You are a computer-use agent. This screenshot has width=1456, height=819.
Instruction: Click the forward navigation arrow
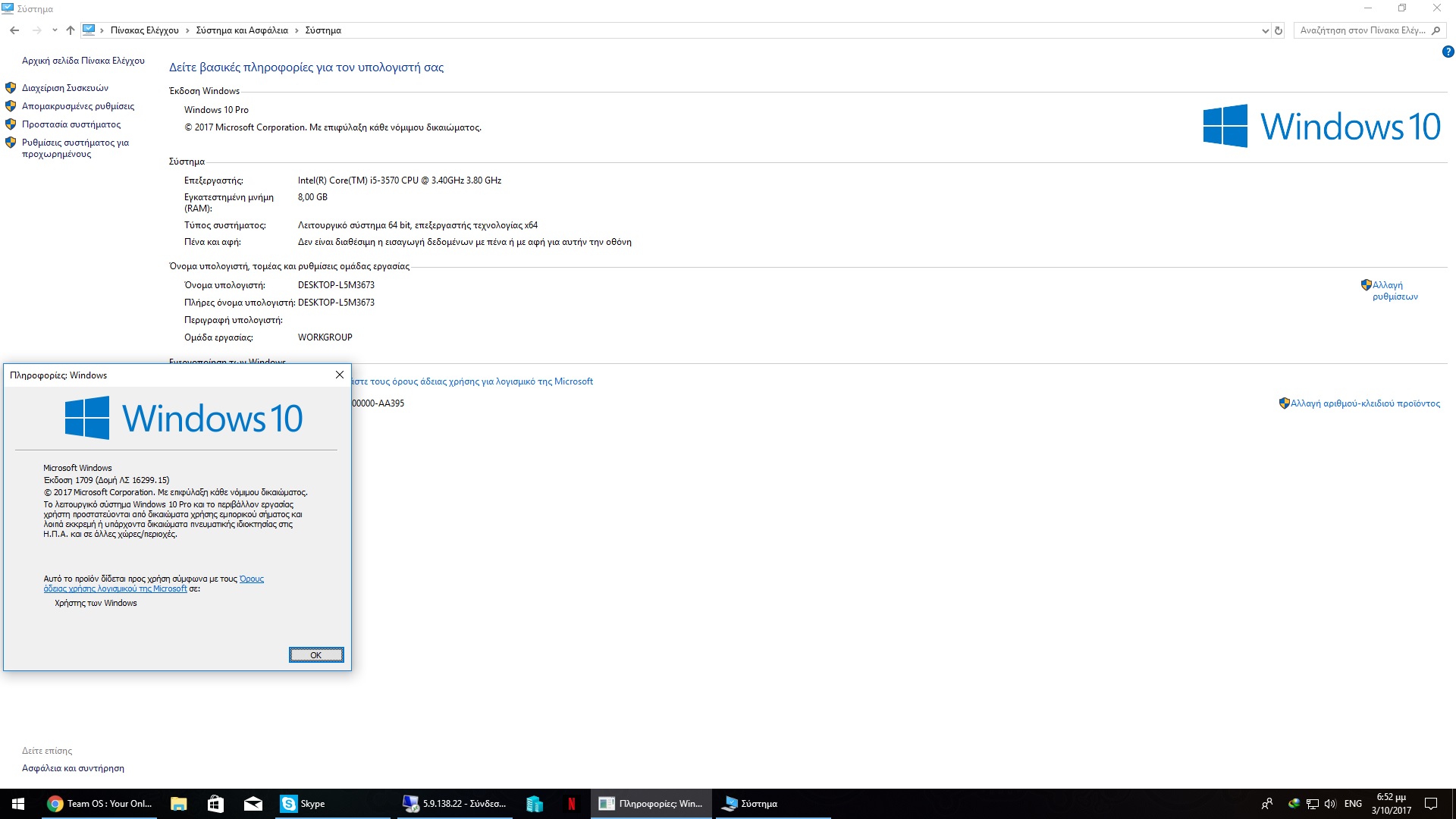click(36, 30)
